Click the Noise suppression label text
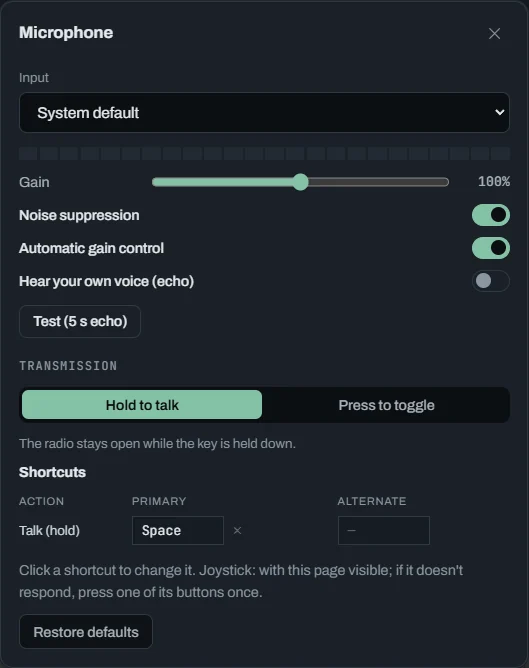This screenshot has width=529, height=668. click(x=79, y=215)
